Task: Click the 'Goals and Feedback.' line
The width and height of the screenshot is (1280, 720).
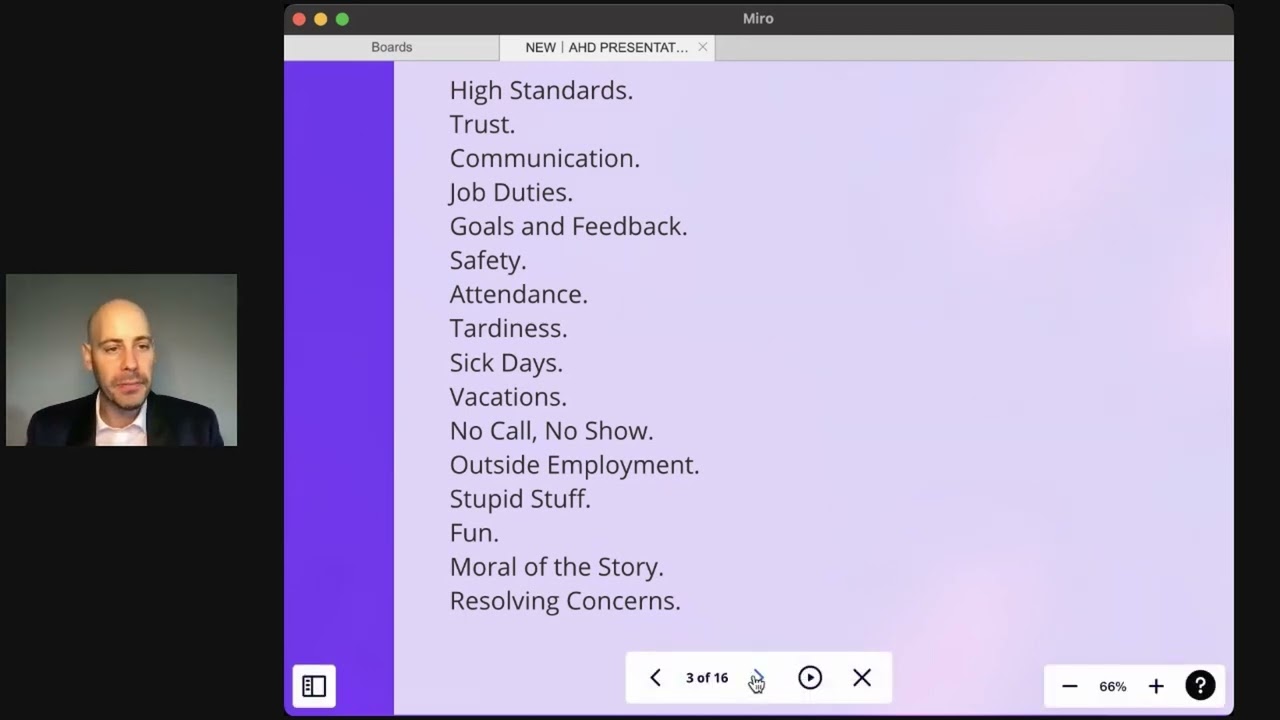Action: tap(568, 226)
